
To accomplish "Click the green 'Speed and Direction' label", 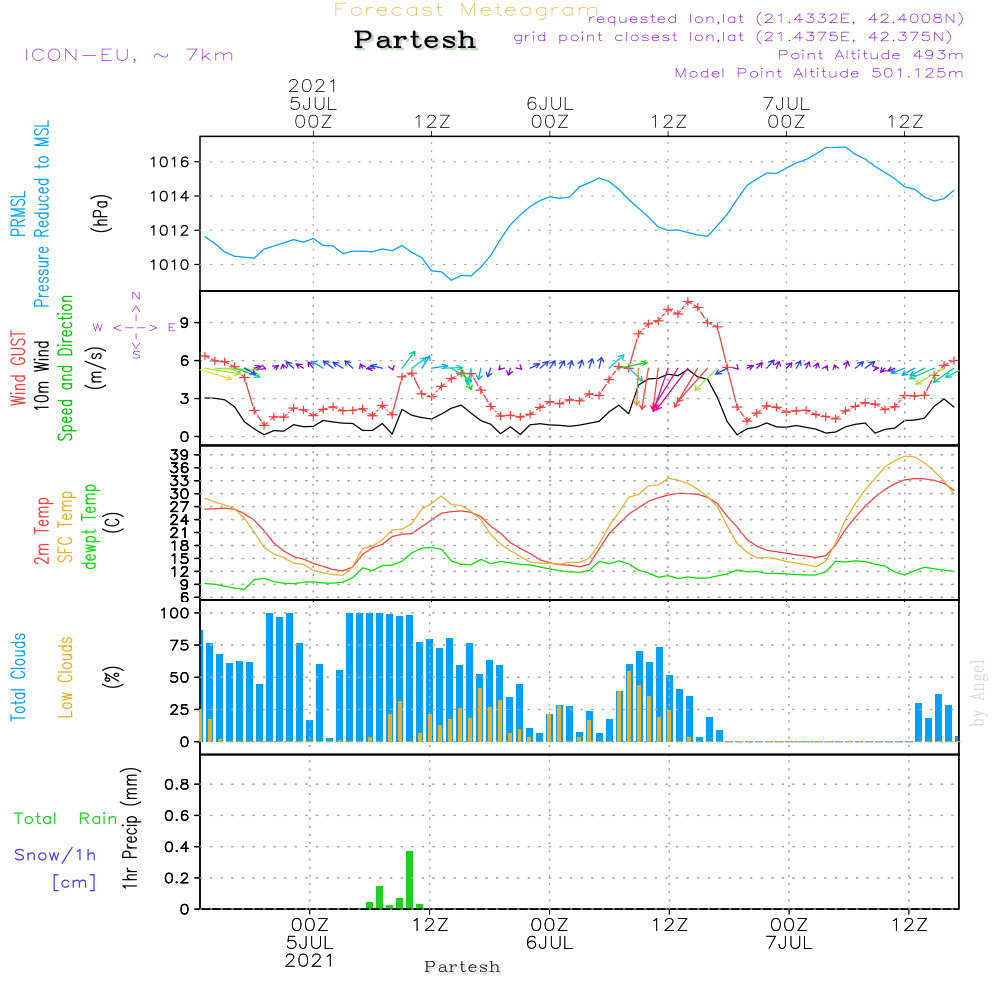I will point(65,368).
